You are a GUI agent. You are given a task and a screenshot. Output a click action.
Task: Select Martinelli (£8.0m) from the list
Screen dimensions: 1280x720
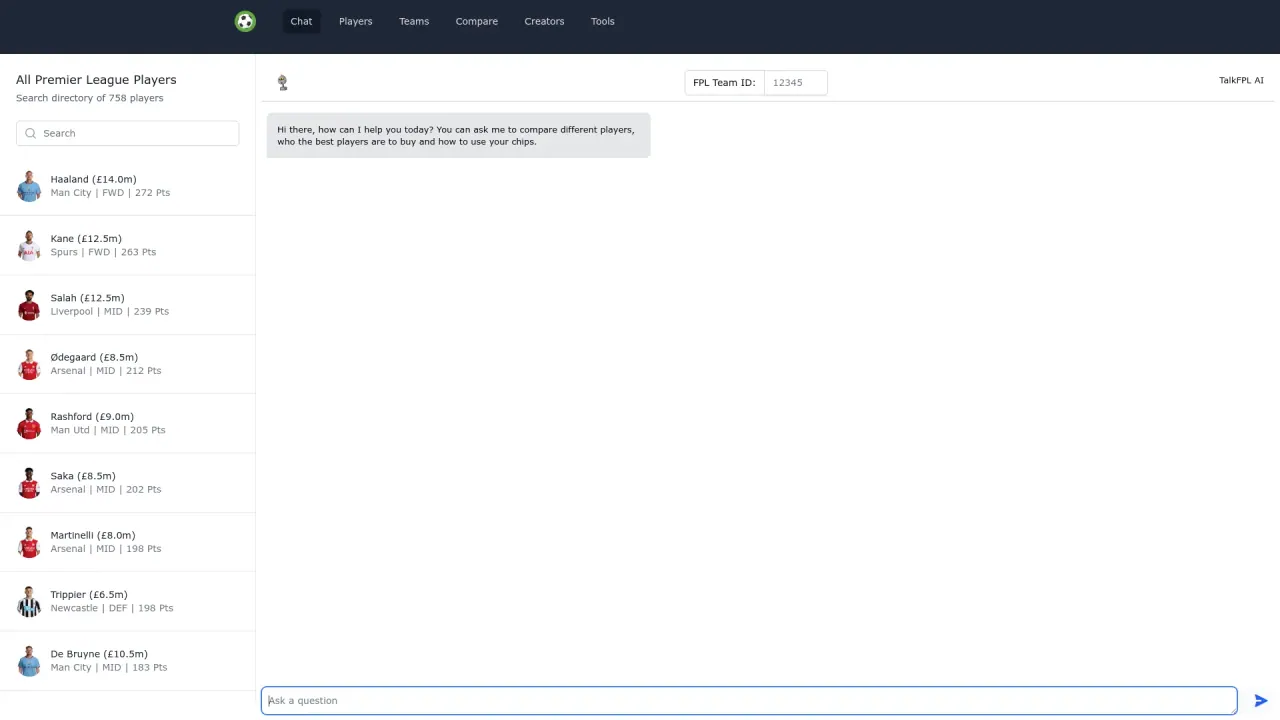tap(128, 542)
